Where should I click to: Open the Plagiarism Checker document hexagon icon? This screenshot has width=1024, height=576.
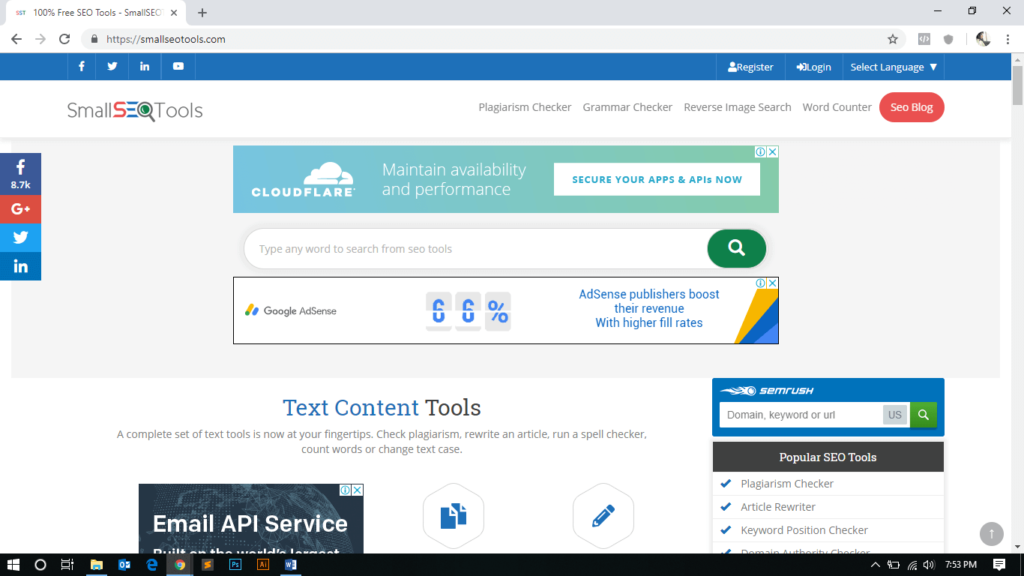tap(453, 515)
